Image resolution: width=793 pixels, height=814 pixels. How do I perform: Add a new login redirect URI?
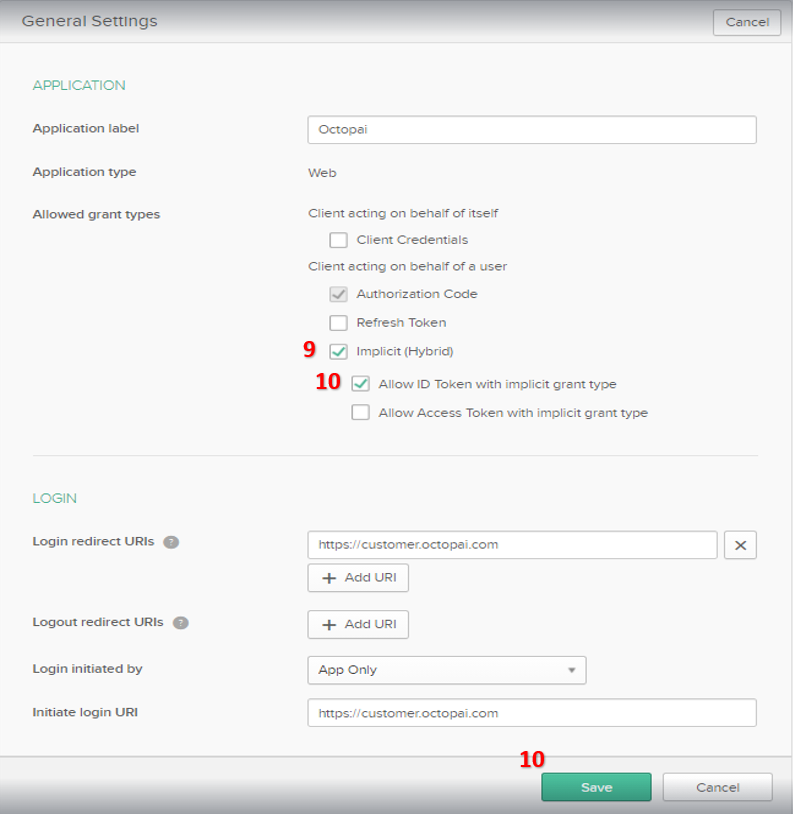pos(358,578)
